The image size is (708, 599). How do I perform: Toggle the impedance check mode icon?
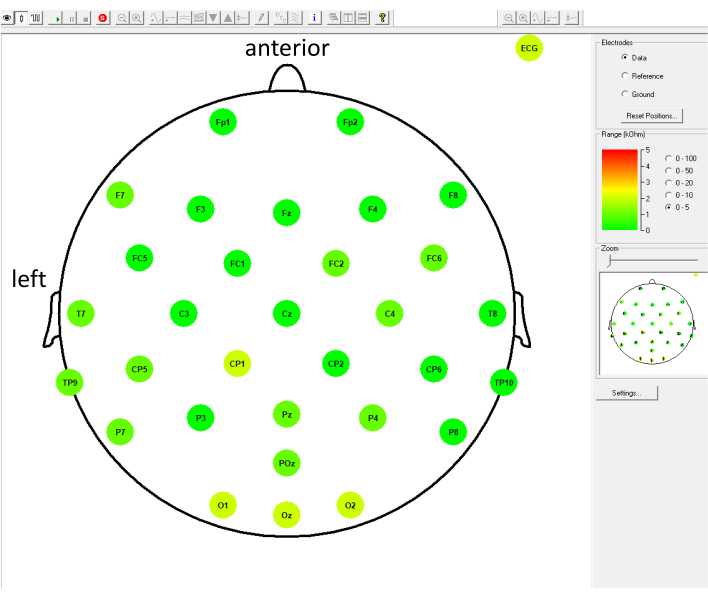pos(21,18)
